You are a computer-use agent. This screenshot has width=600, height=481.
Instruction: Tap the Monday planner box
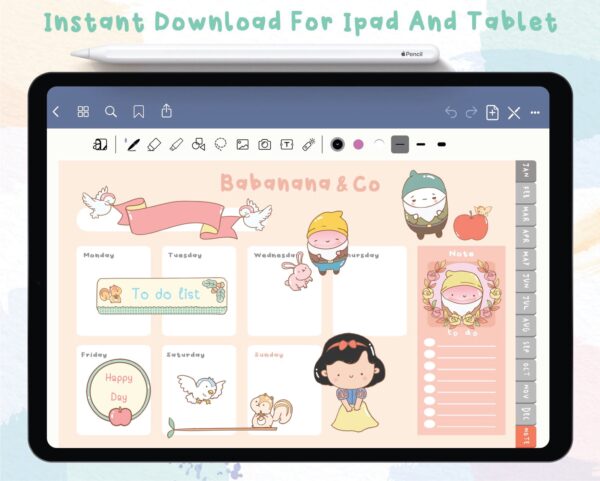[114, 291]
